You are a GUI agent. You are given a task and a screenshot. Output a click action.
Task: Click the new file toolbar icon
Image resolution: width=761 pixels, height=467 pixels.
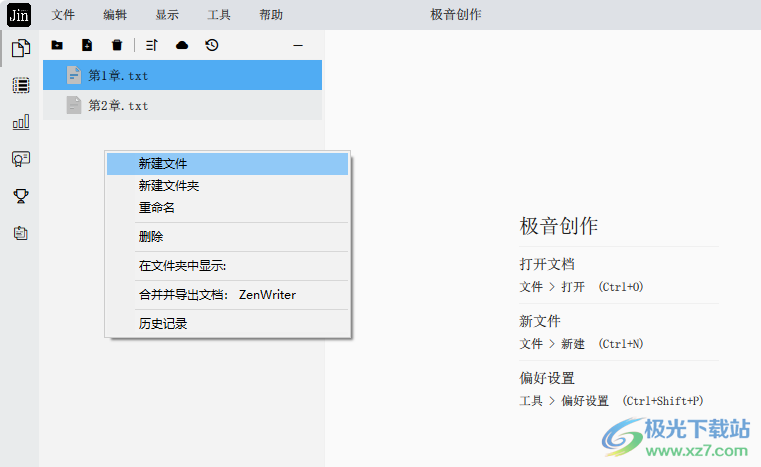click(x=87, y=45)
